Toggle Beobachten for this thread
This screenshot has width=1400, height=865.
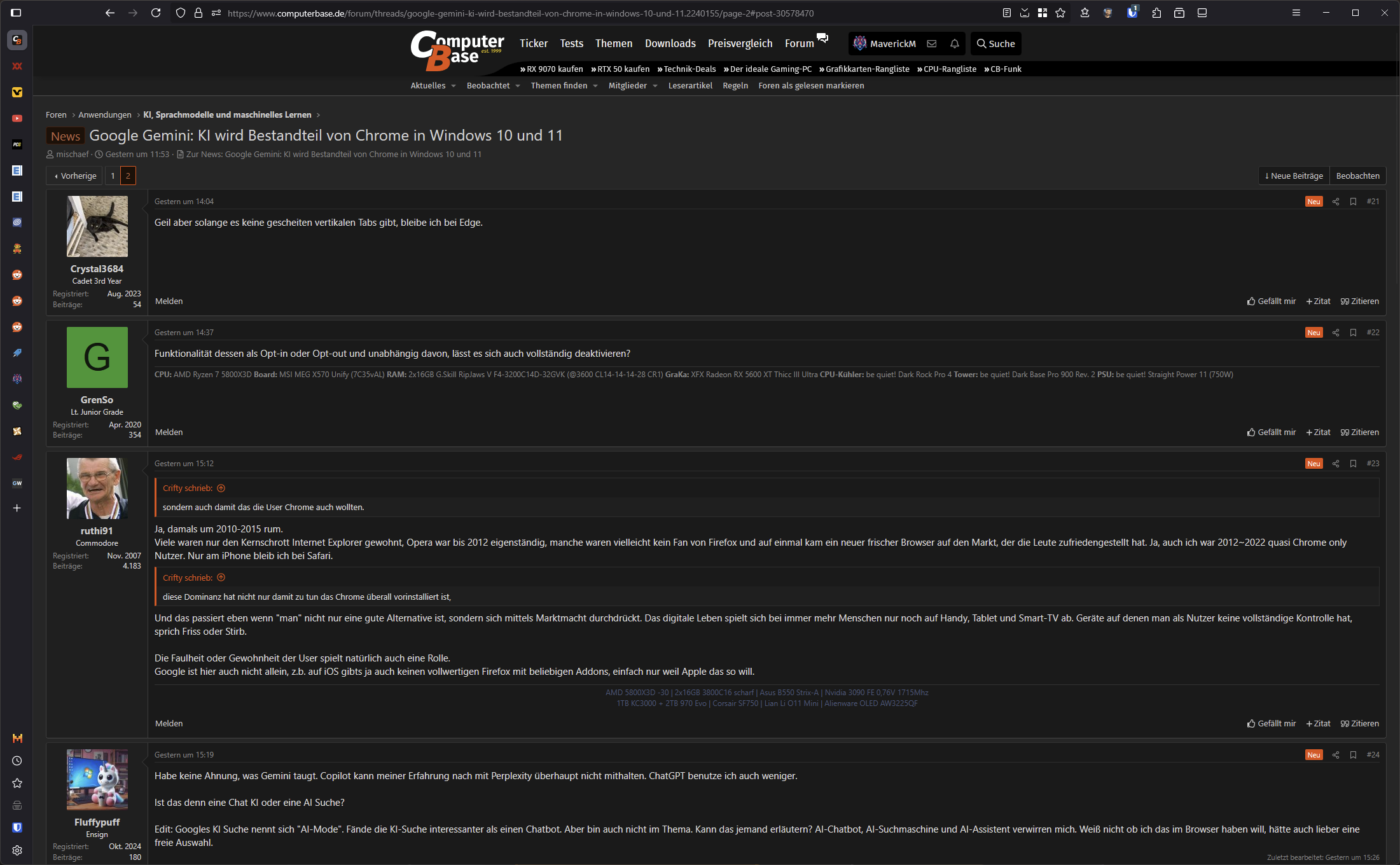point(1357,176)
